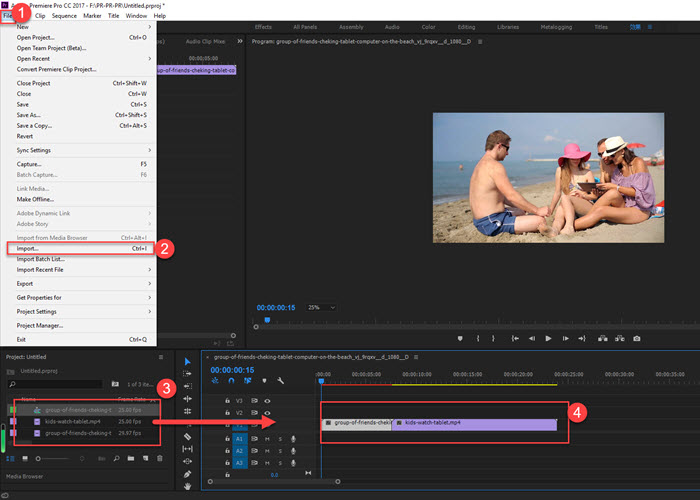Step forward one frame
This screenshot has height=500, width=700.
(565, 338)
